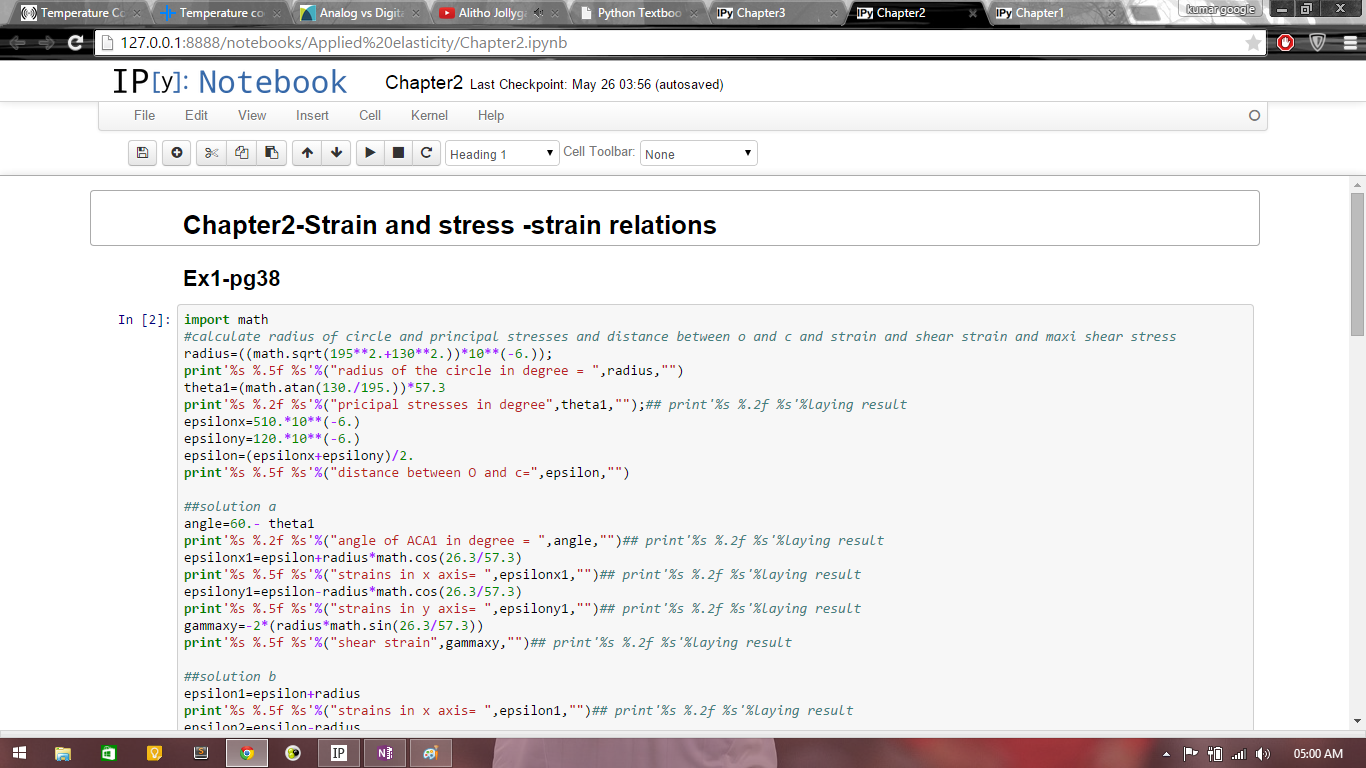Viewport: 1366px width, 768px height.
Task: Insert cell below with plus icon
Action: tap(177, 153)
